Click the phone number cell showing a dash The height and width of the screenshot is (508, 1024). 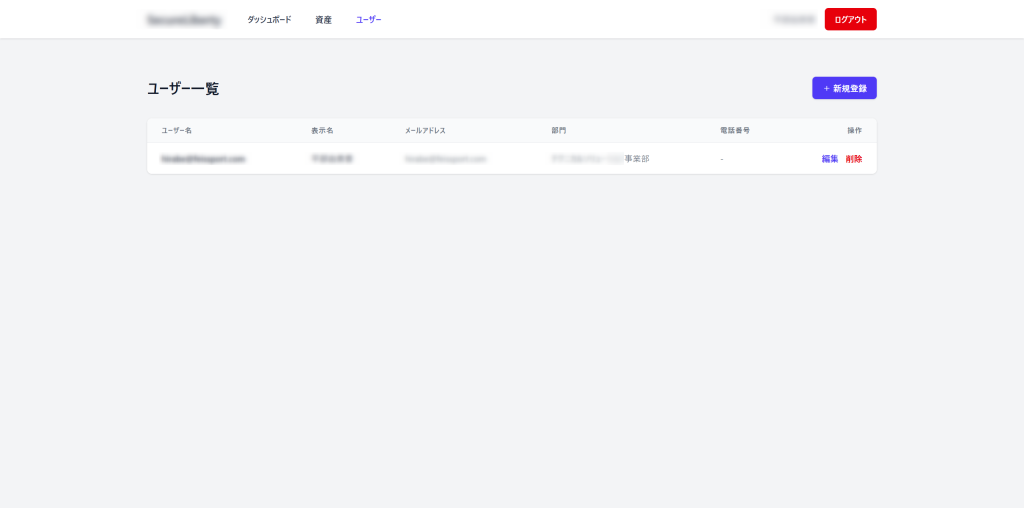722,159
